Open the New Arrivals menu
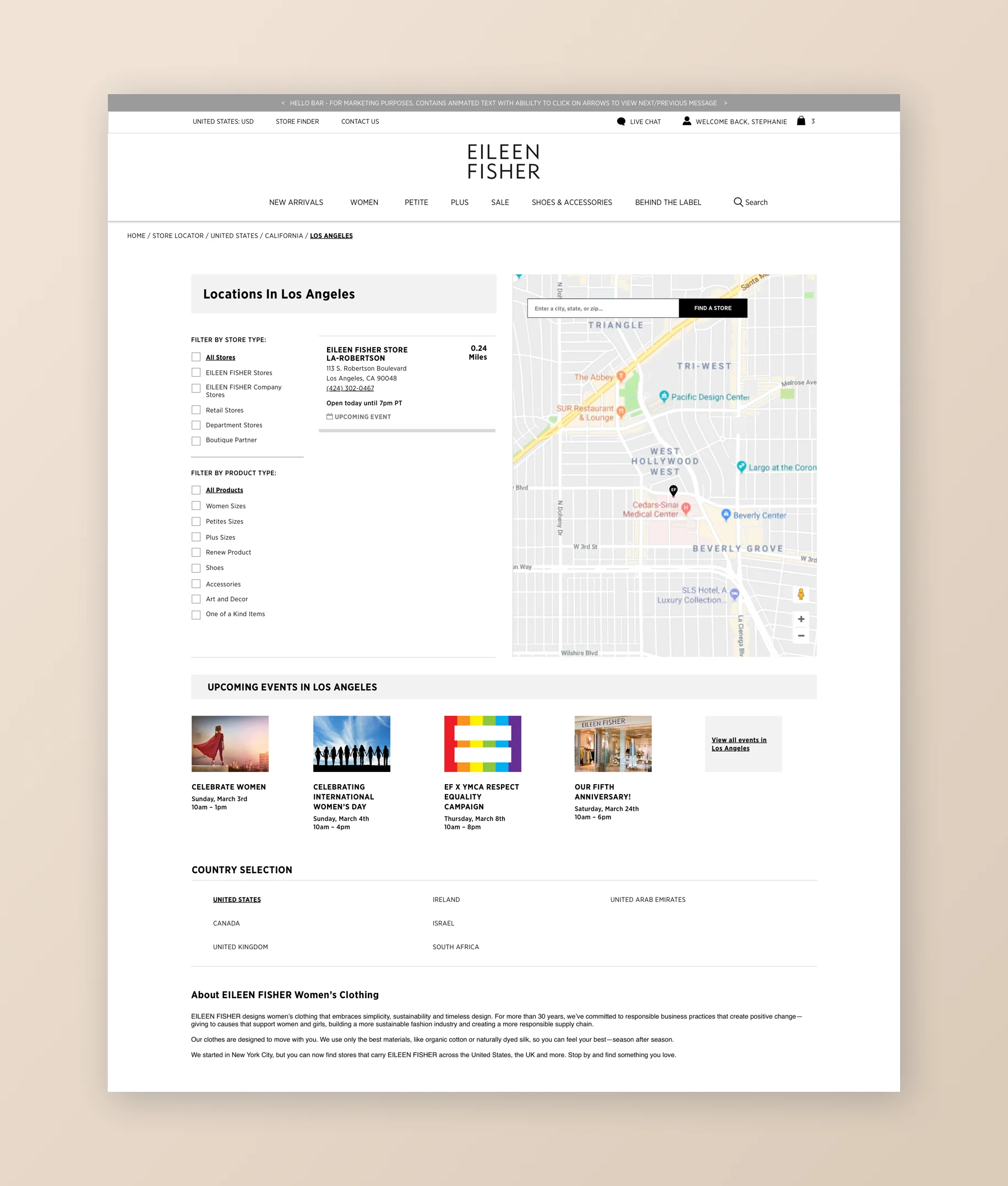 (296, 202)
